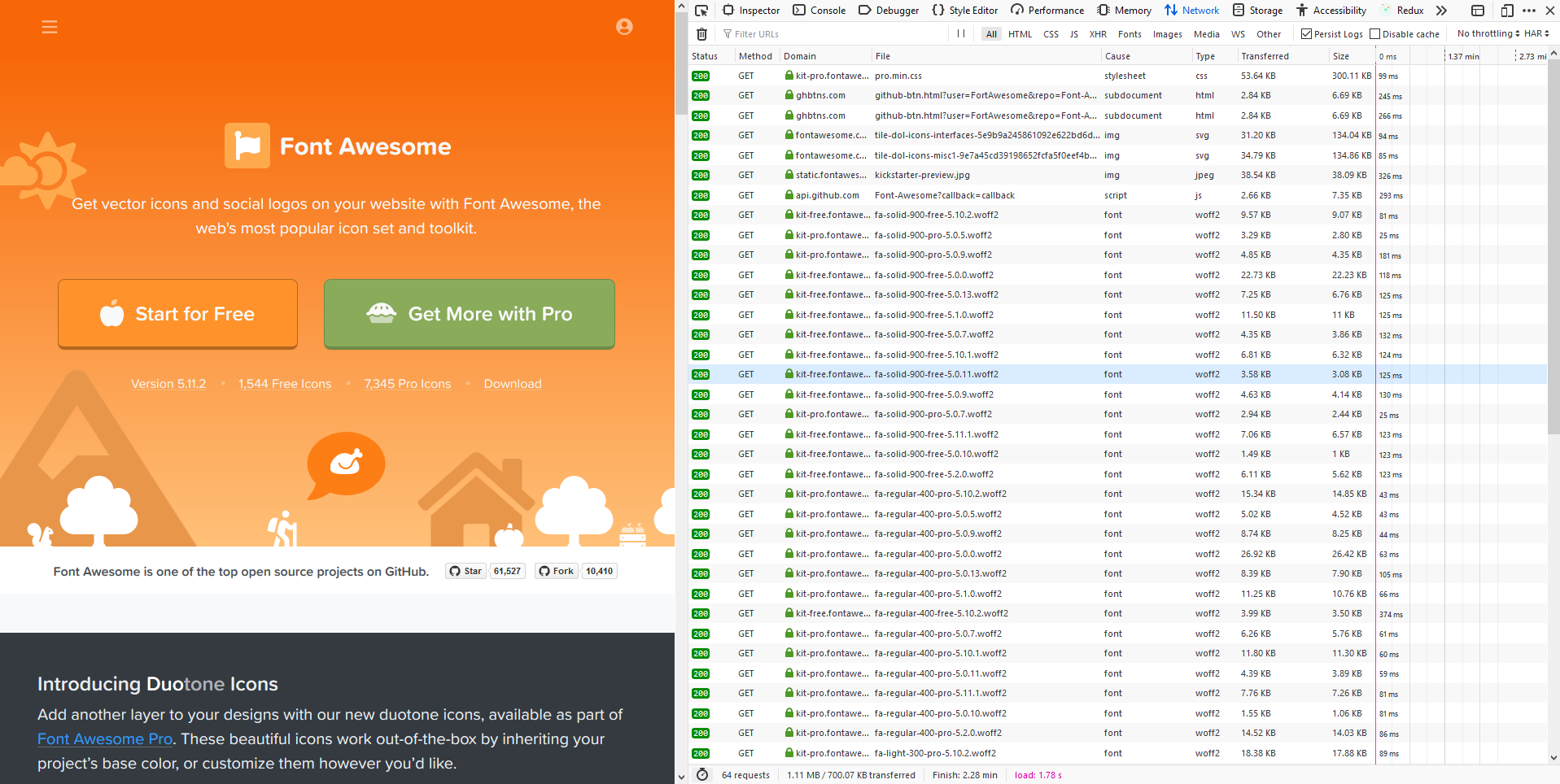The height and width of the screenshot is (784, 1560).
Task: Click the Get More with Pro button
Action: 469,314
